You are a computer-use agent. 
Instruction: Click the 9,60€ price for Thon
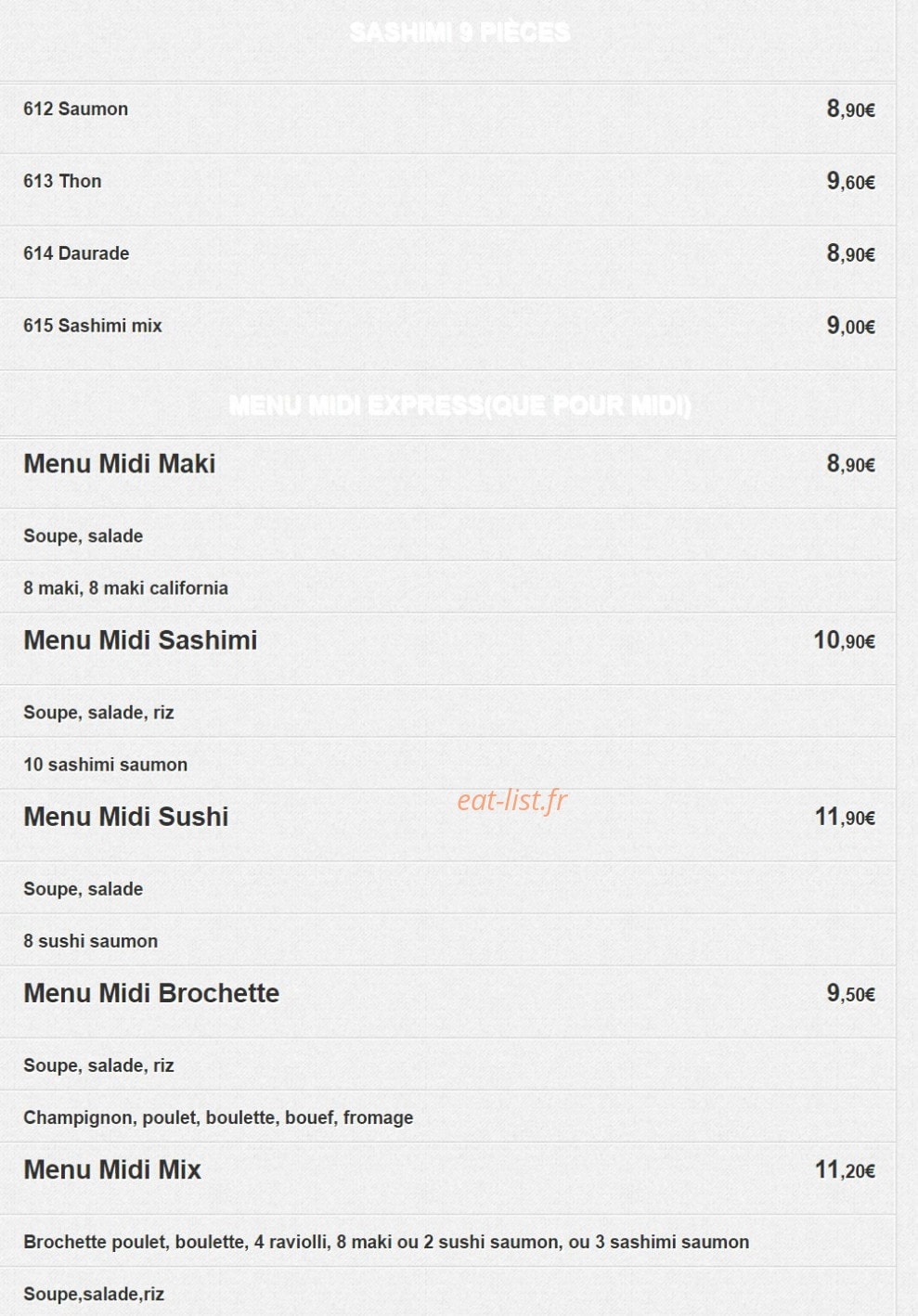point(851,181)
